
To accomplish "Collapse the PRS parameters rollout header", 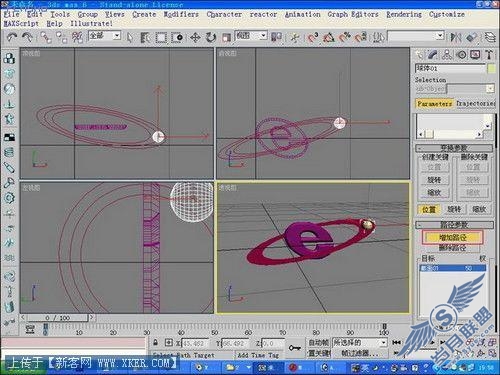I will coord(454,148).
